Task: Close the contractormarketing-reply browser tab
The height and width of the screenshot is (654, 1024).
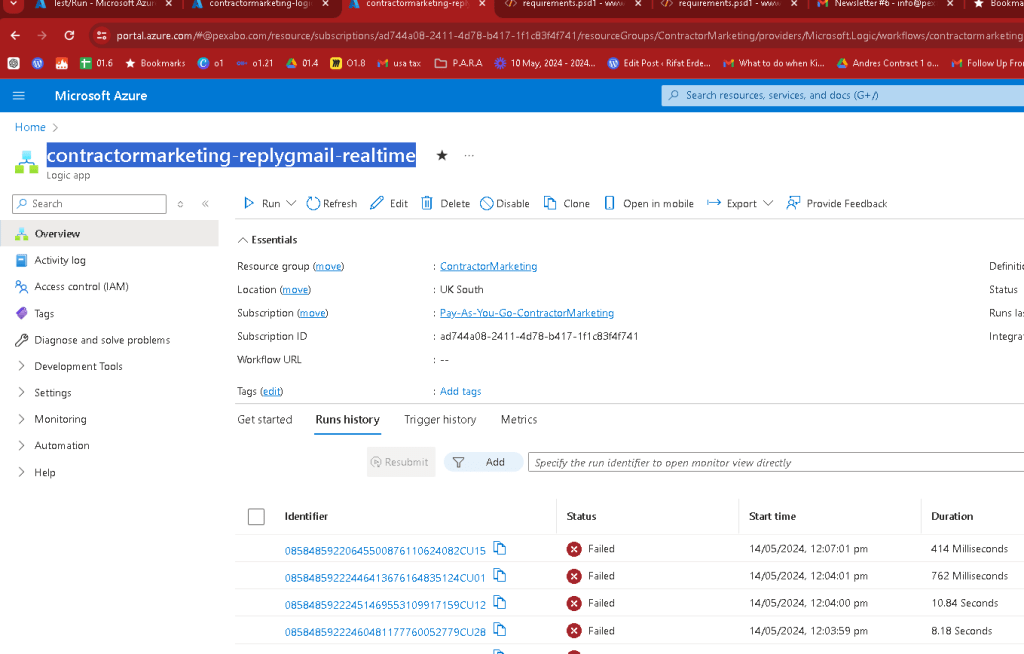Action: click(x=482, y=4)
